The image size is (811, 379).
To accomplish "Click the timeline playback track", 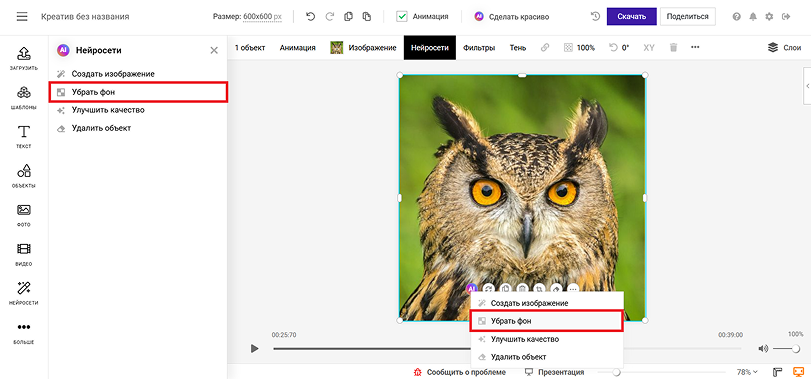I will coord(507,349).
